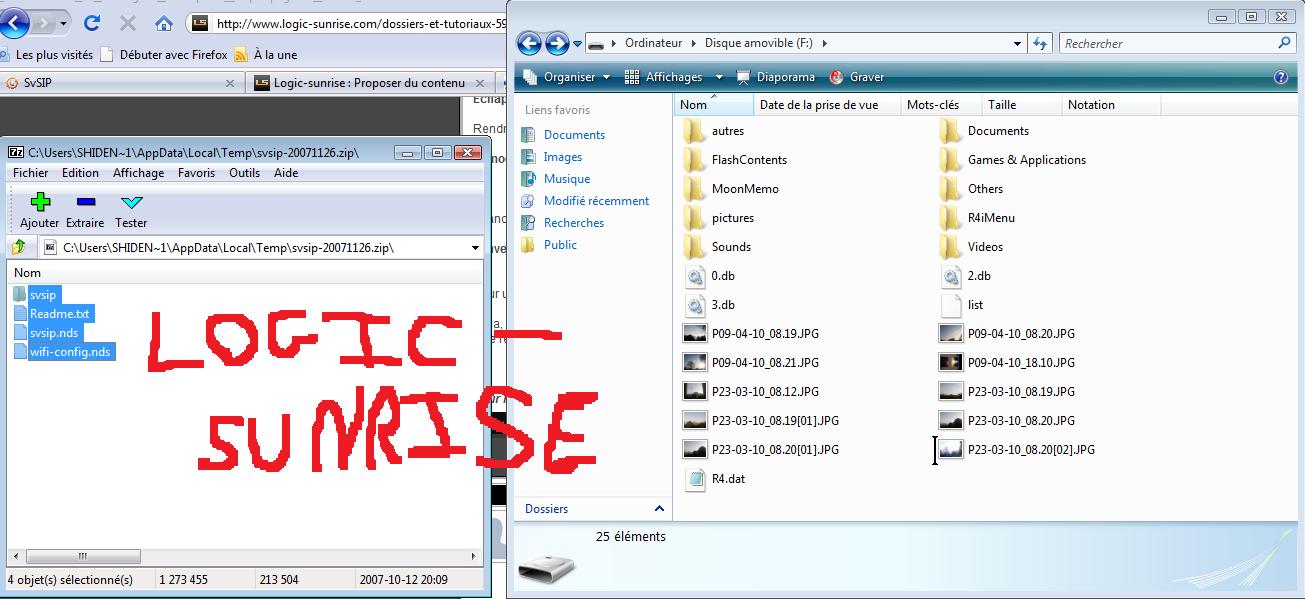Screen dimensions: 1305x599
Task: Click the blue Extraire minus icon
Action: point(85,201)
